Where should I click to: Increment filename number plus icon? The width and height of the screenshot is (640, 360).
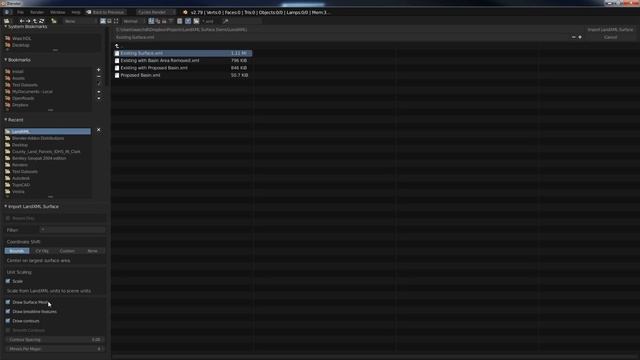(580, 37)
